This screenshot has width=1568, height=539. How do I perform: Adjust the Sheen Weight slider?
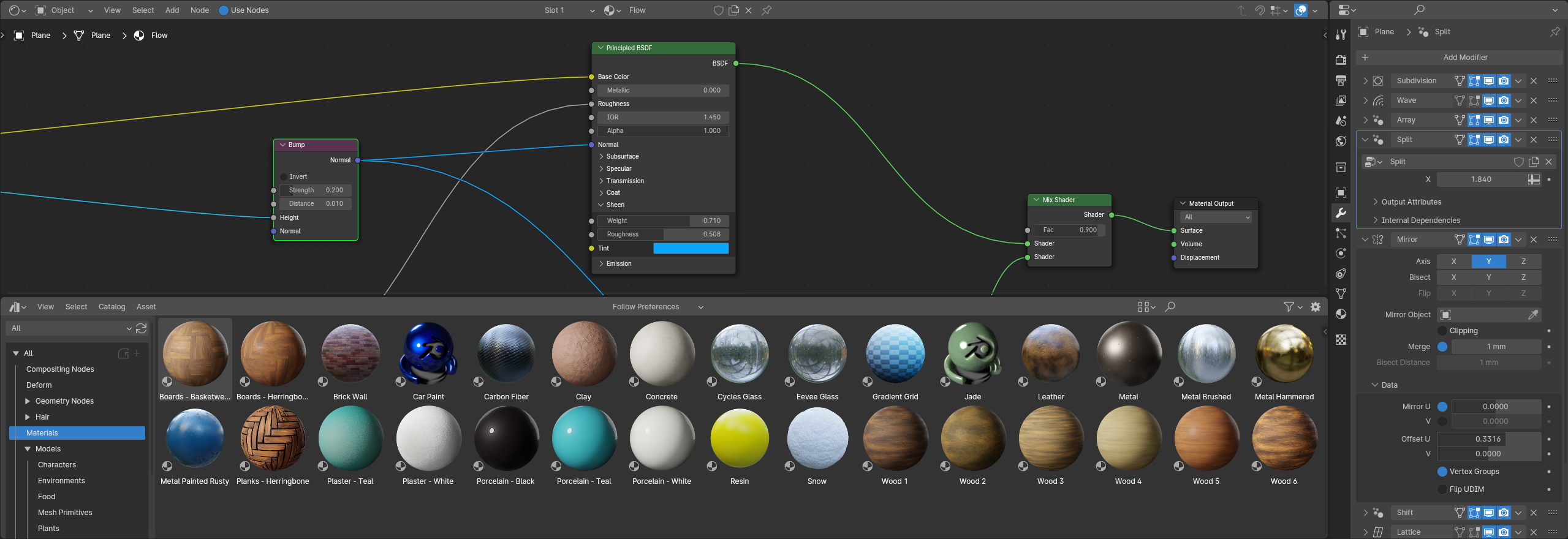click(x=663, y=221)
